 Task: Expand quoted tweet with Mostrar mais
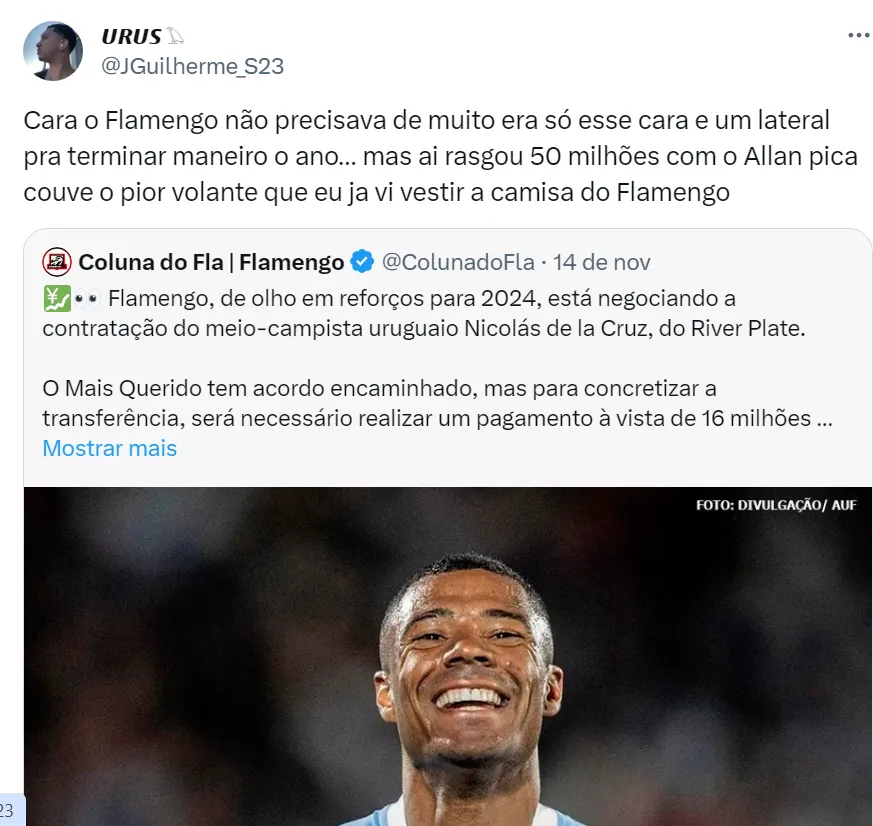pyautogui.click(x=110, y=448)
